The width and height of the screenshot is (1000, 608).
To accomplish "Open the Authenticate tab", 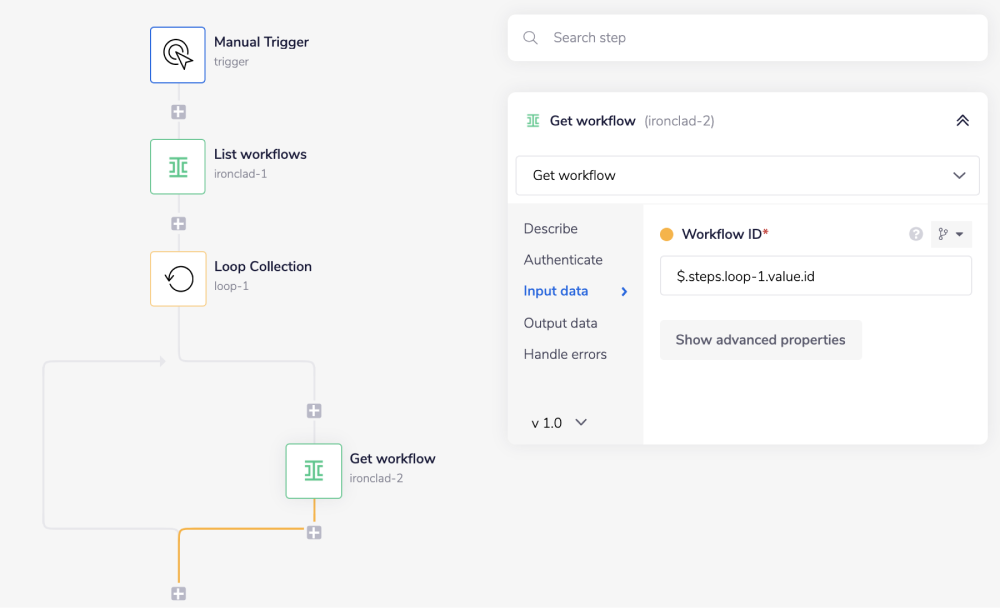I will pyautogui.click(x=563, y=260).
